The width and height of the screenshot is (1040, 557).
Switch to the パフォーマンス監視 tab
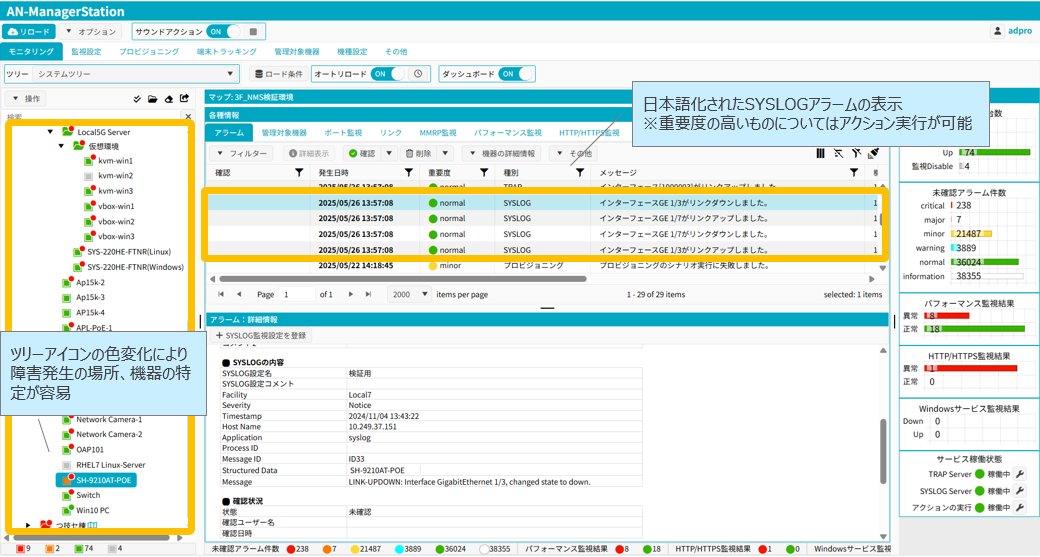point(507,132)
